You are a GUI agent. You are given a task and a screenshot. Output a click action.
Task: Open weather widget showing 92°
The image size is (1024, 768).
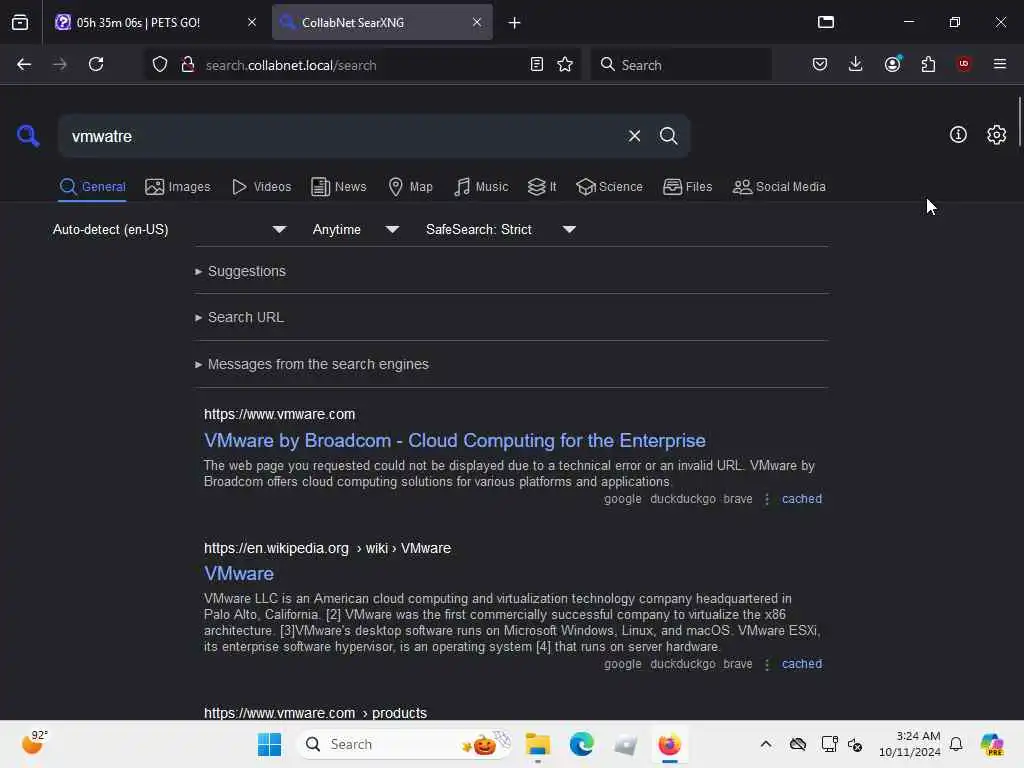click(x=34, y=743)
